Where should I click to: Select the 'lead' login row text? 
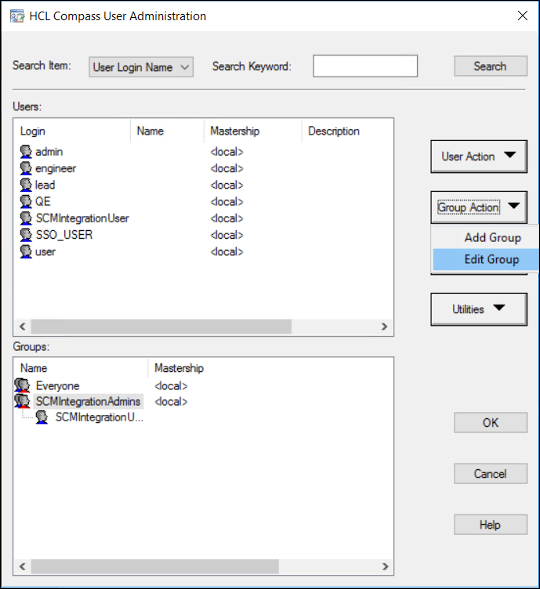point(45,185)
